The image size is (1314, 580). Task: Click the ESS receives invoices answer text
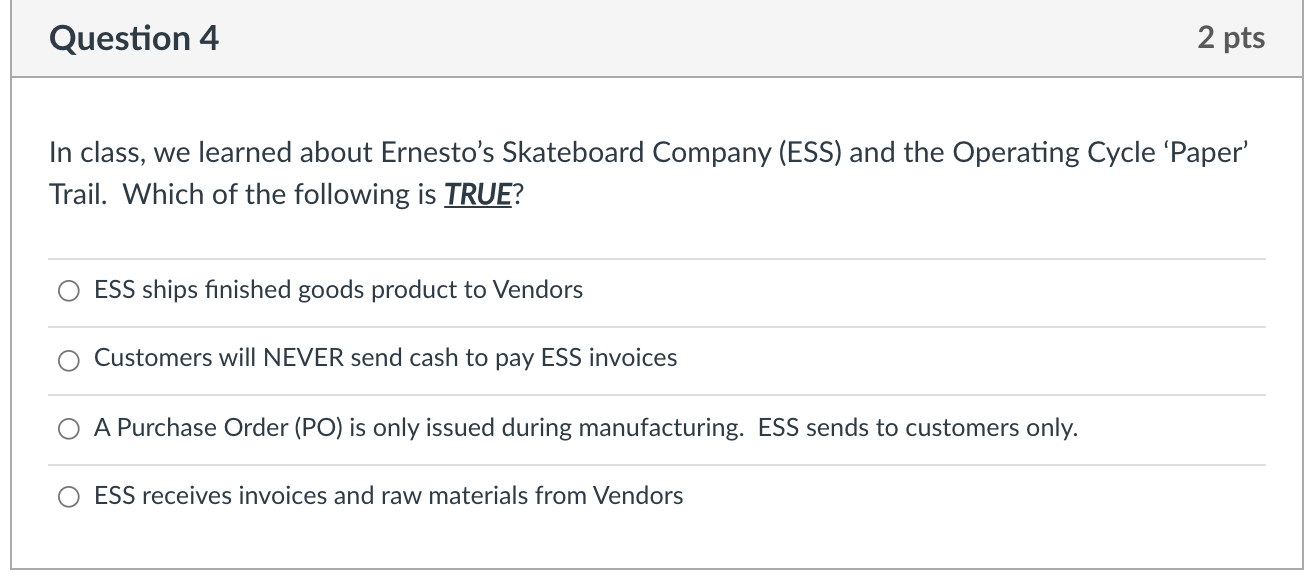coord(388,495)
